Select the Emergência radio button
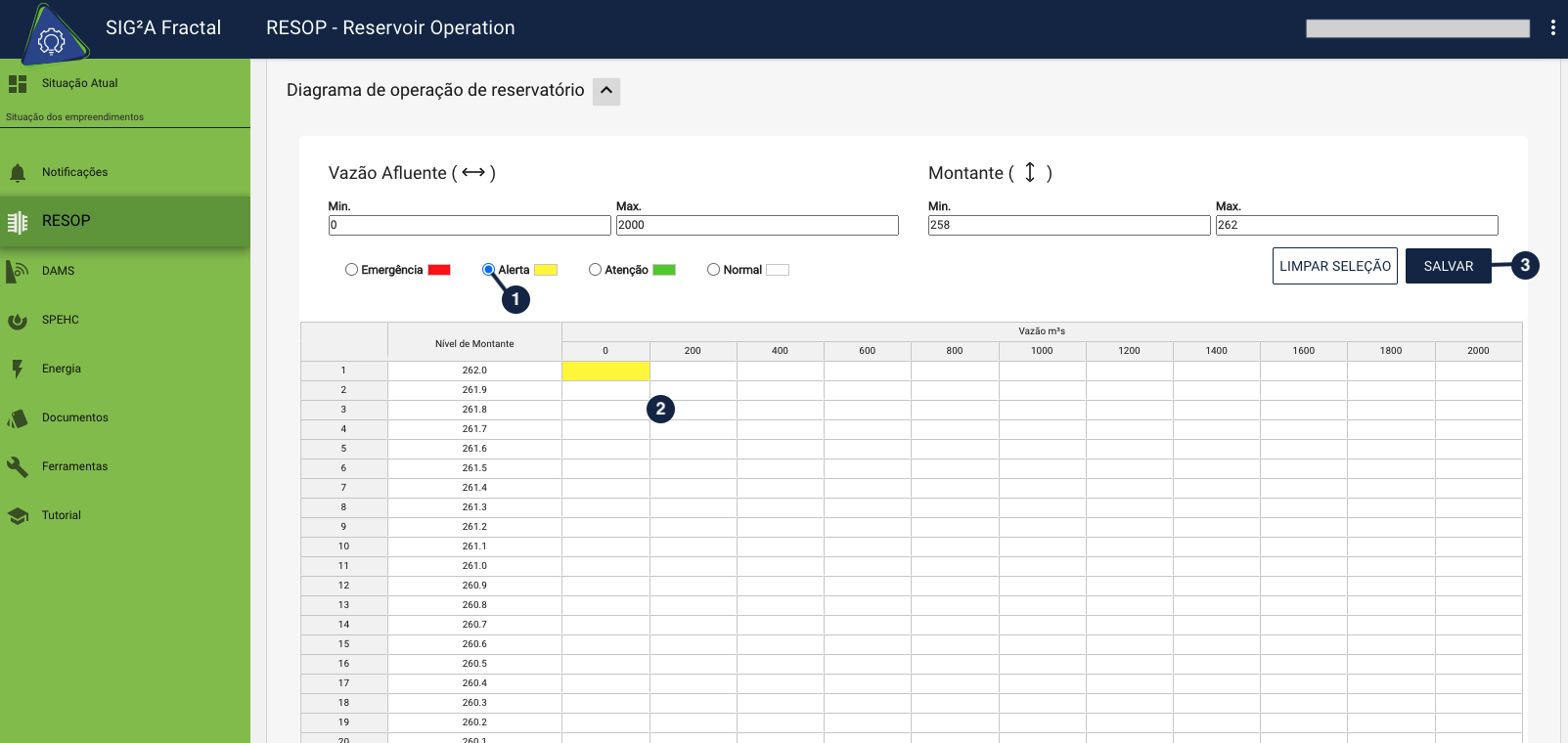This screenshot has width=1568, height=743. pos(351,270)
